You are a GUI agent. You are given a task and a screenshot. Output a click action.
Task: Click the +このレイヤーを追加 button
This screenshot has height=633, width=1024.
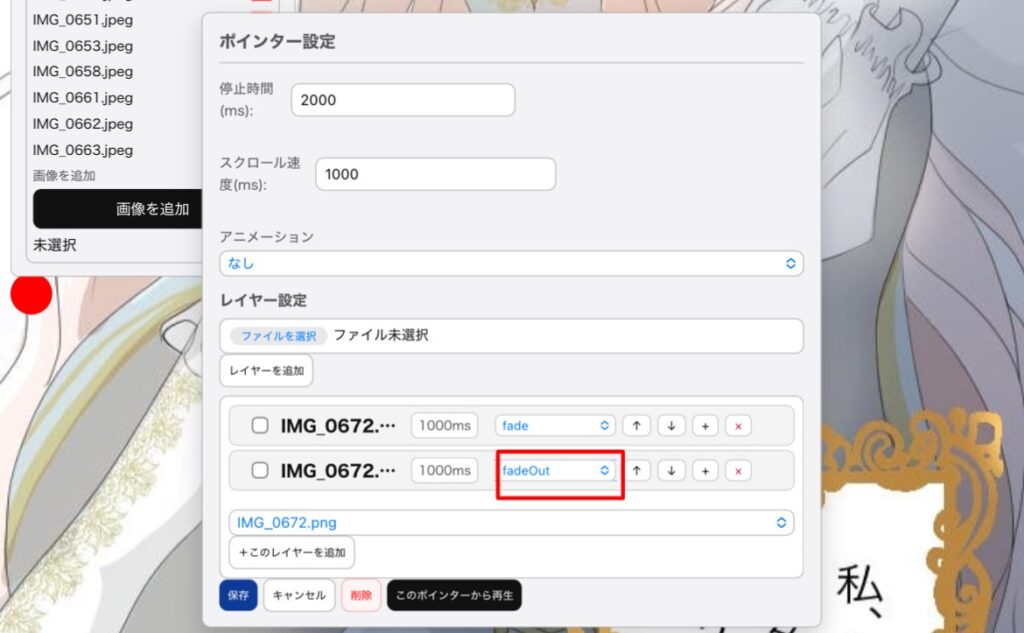coord(292,553)
